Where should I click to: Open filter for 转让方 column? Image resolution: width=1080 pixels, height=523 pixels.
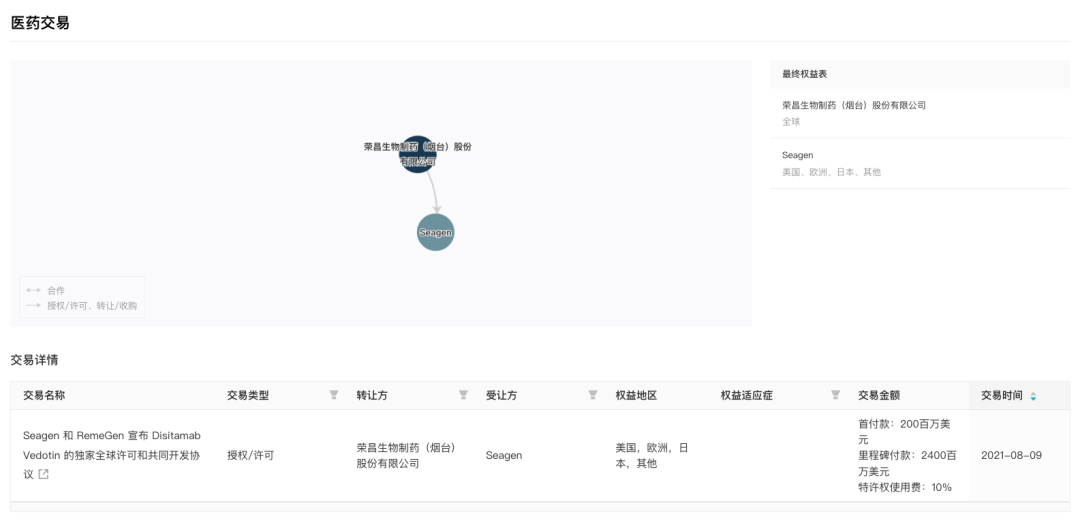(x=463, y=395)
